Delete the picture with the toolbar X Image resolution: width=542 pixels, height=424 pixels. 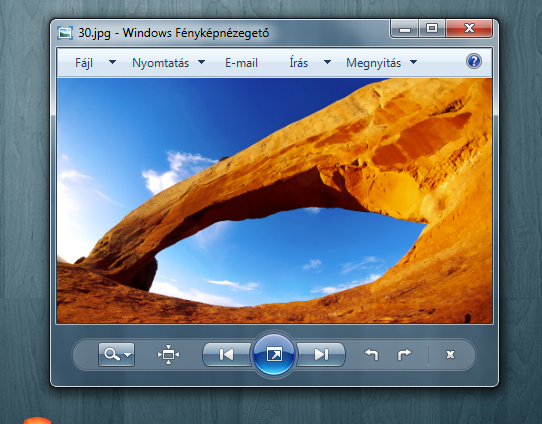[450, 355]
